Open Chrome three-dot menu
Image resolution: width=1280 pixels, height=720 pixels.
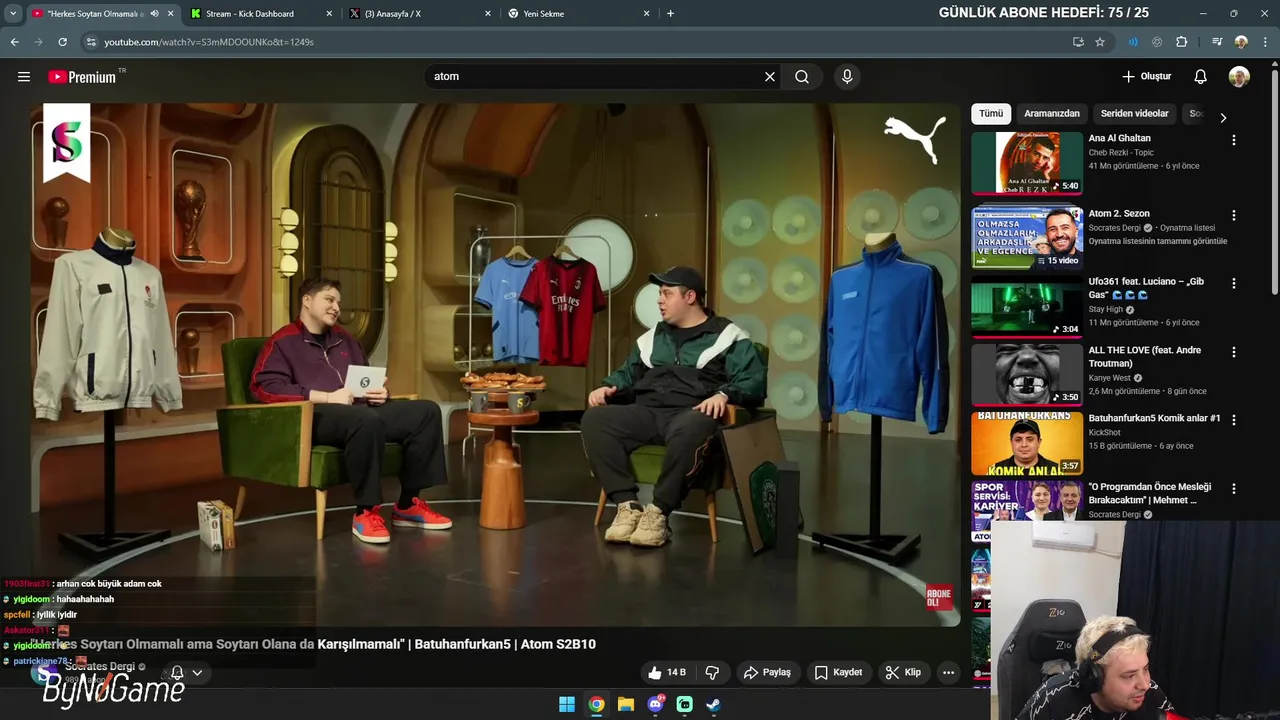pos(1263,42)
